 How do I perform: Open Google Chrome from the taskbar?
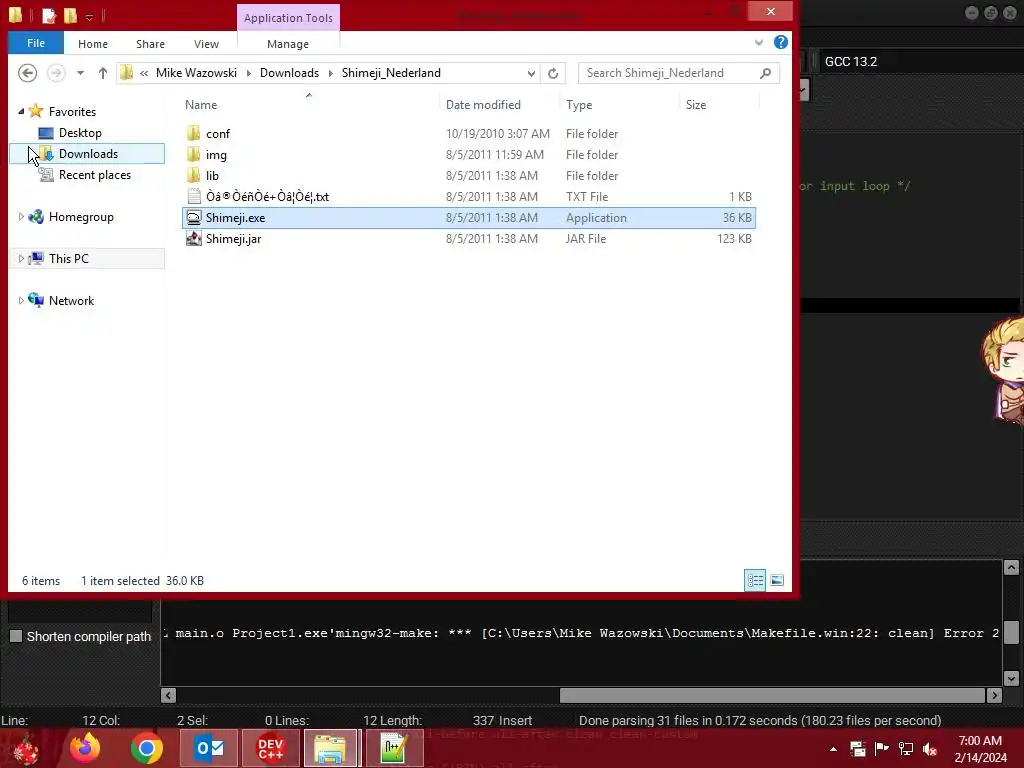click(x=146, y=748)
